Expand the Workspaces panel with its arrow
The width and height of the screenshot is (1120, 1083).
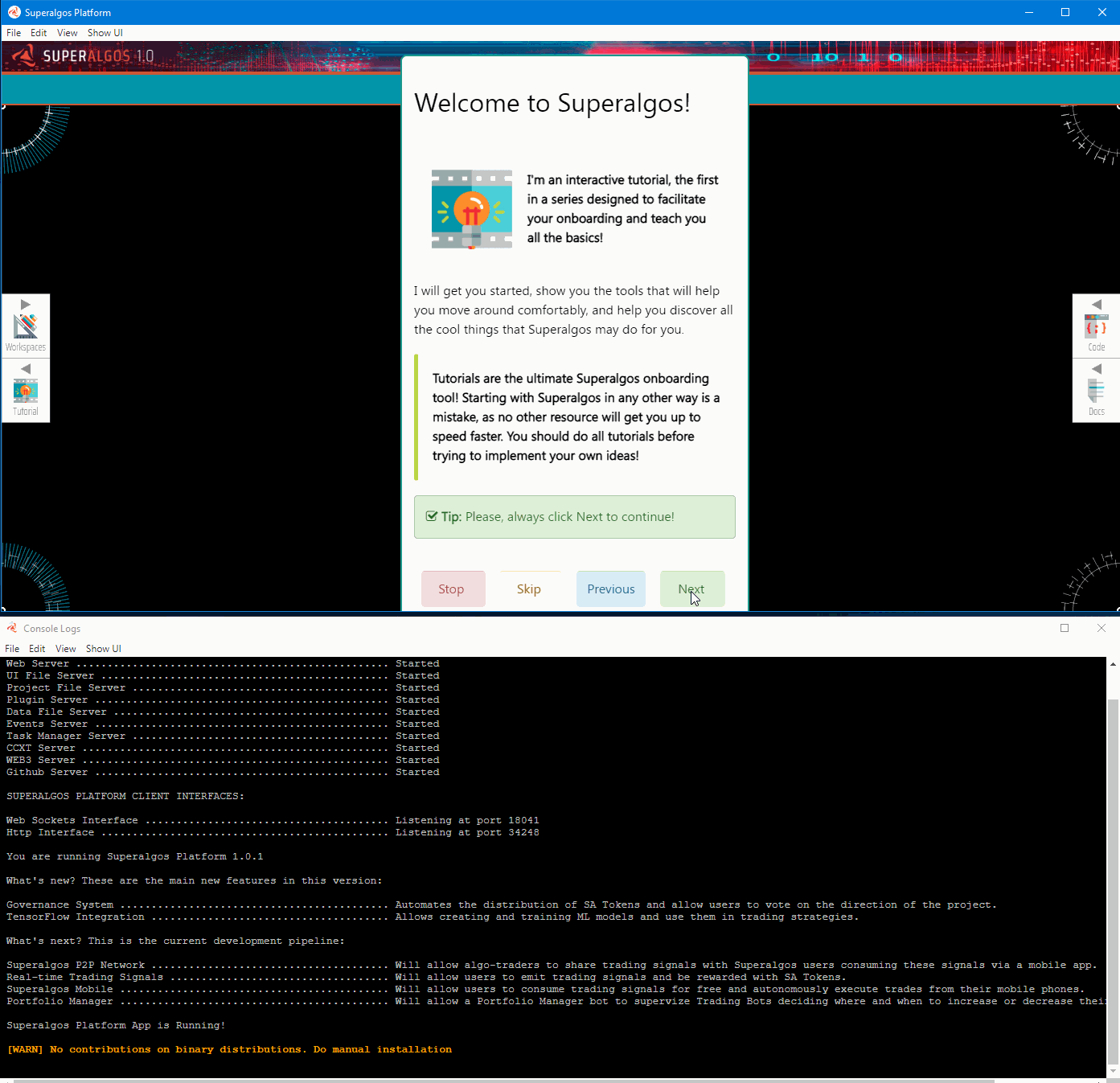coord(26,304)
